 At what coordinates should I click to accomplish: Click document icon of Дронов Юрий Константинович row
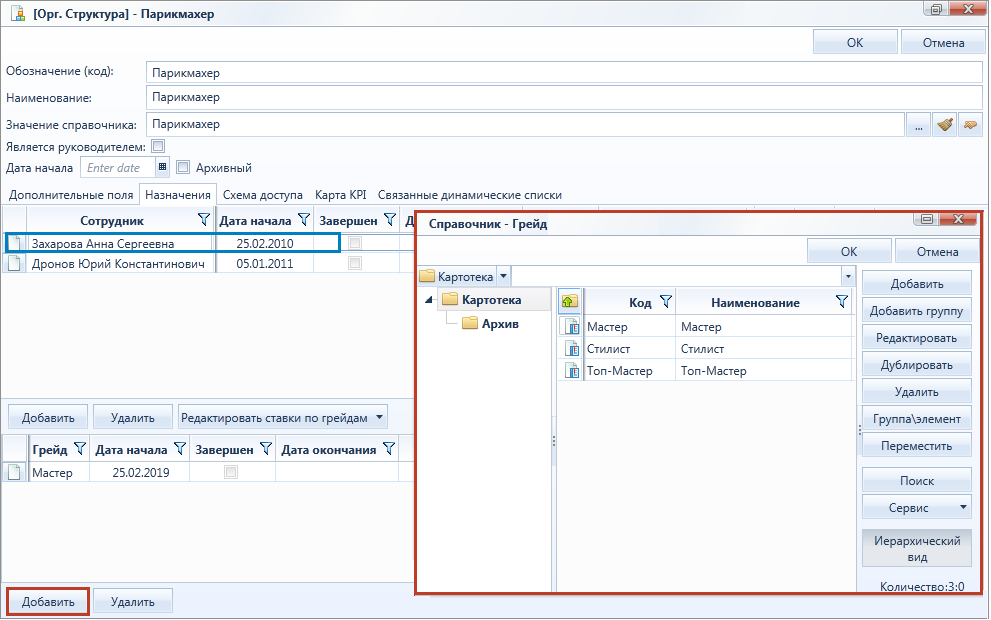[x=14, y=264]
